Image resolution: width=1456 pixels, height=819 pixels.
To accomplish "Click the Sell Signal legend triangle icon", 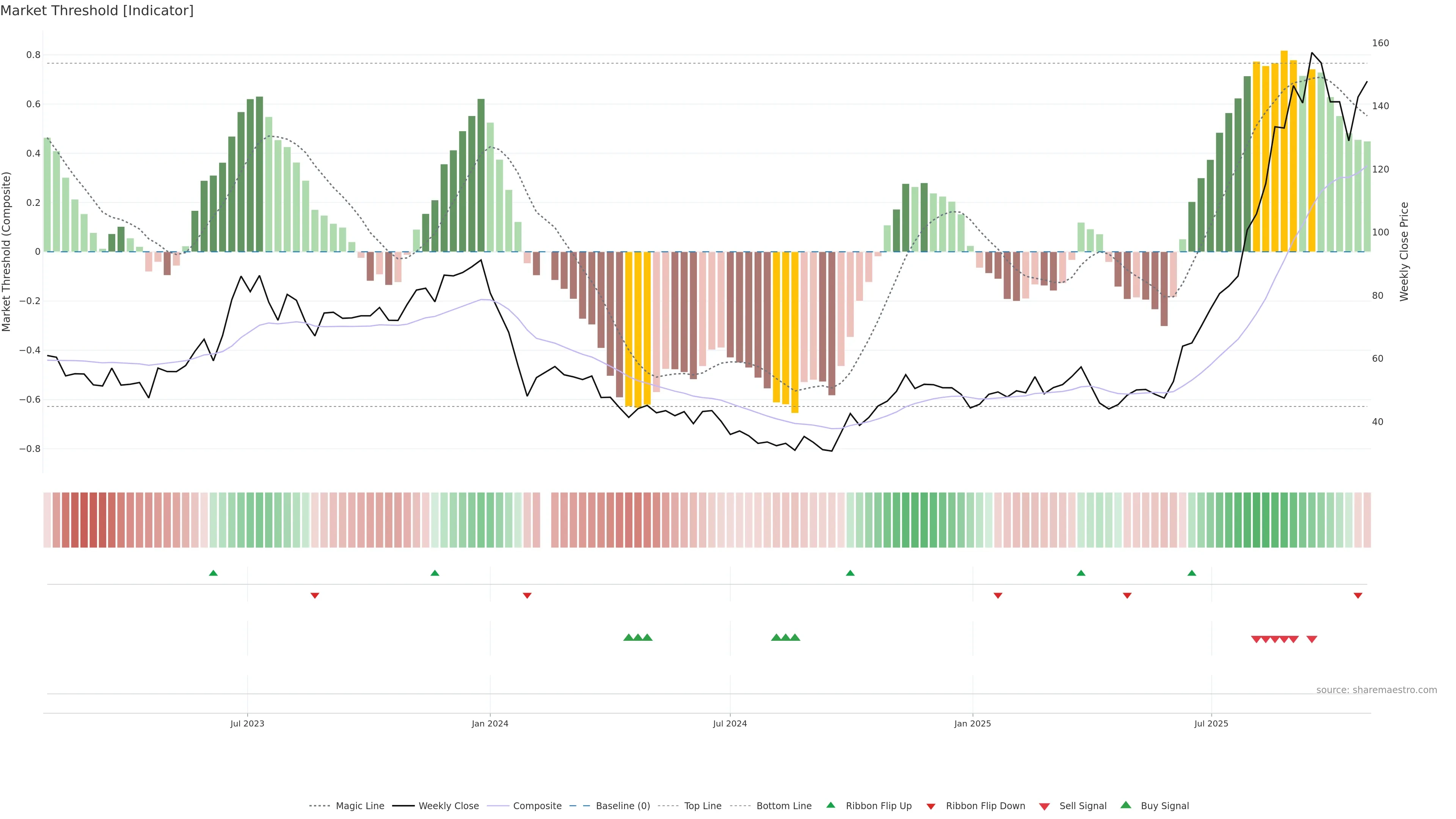I will pos(1045,806).
